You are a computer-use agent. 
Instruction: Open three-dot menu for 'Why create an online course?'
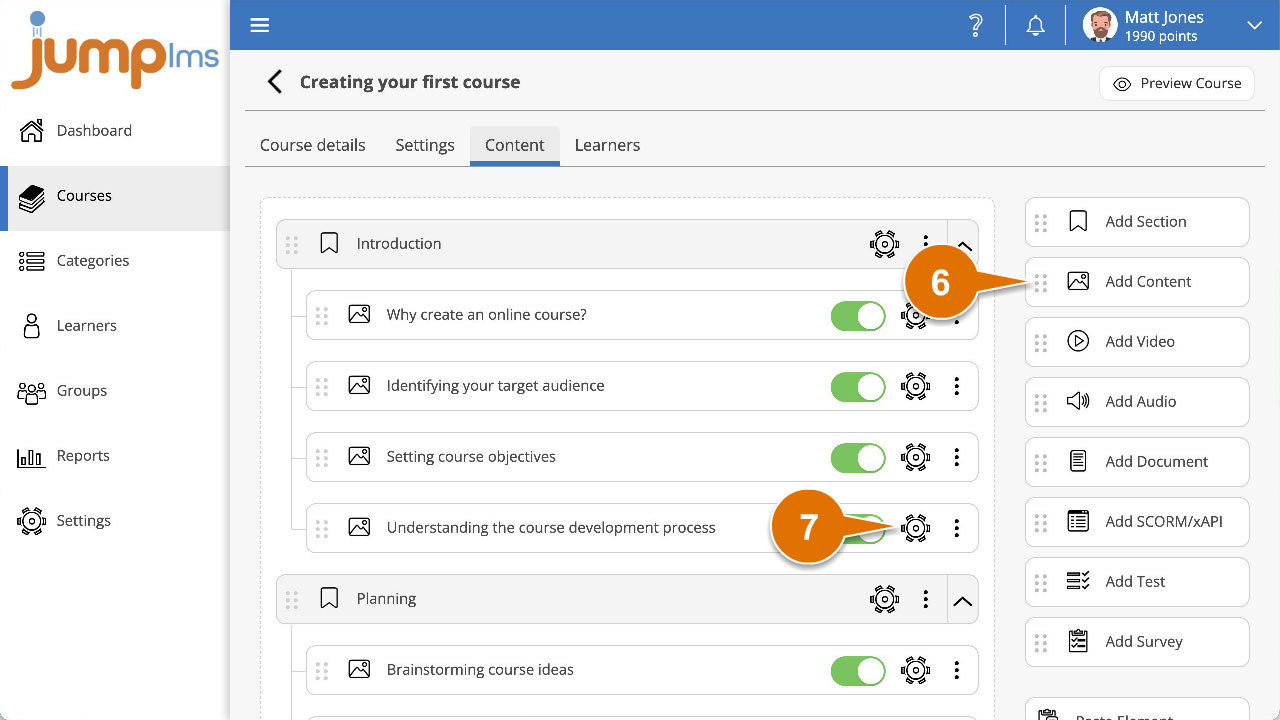coord(957,320)
